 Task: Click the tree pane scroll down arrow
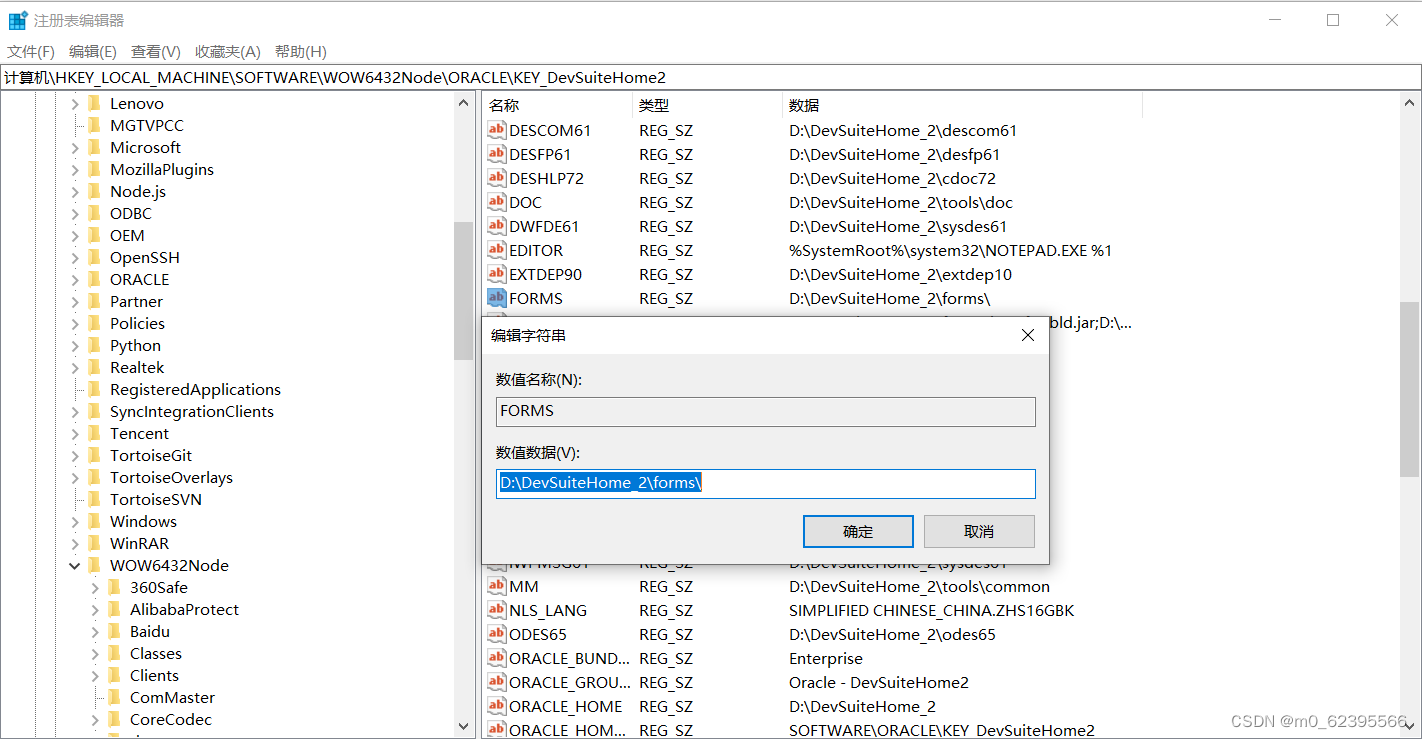pyautogui.click(x=463, y=726)
